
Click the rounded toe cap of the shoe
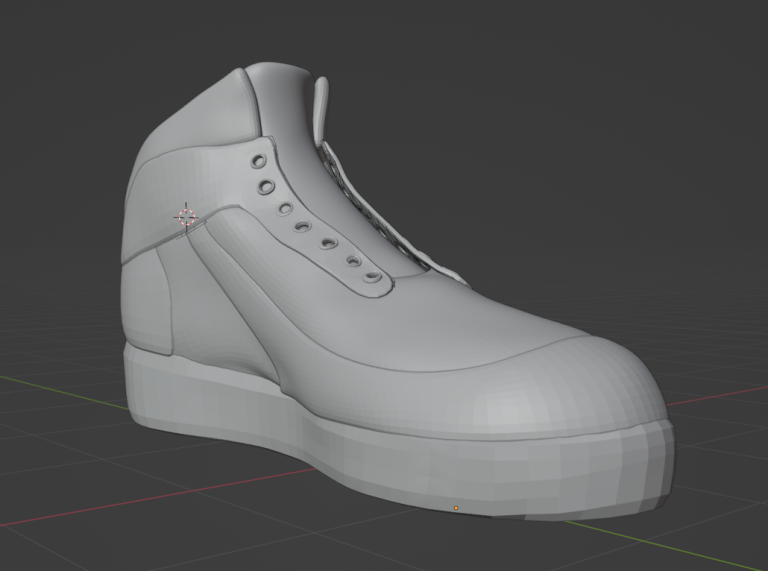tap(560, 390)
